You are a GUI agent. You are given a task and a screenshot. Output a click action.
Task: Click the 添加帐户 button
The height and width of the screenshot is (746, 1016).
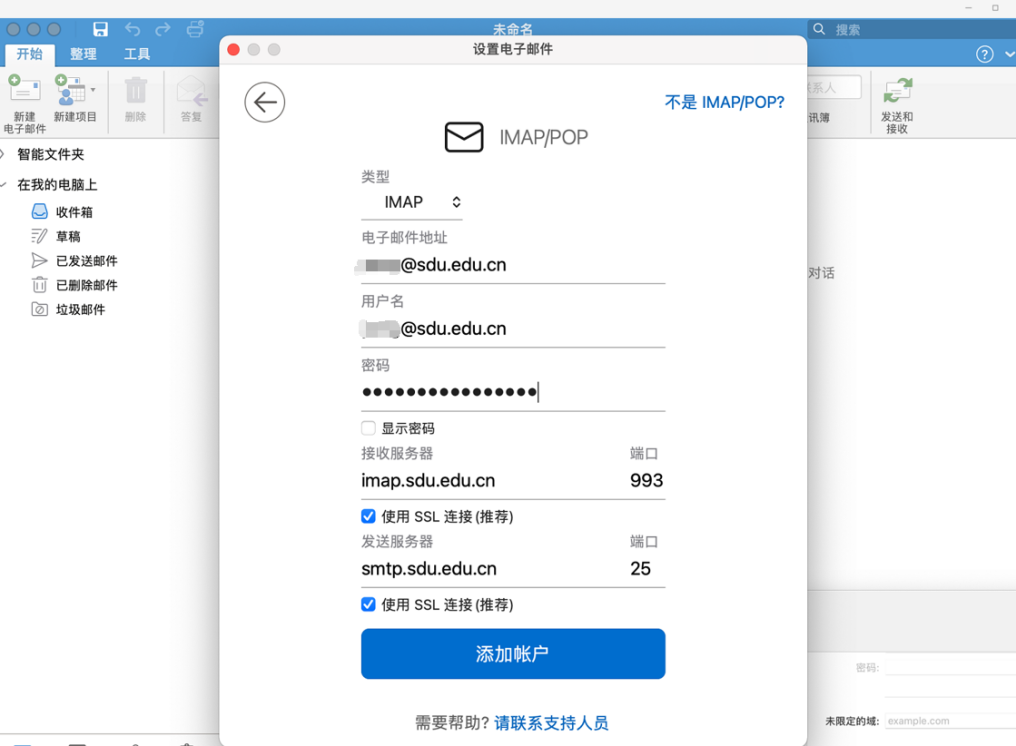coord(513,654)
